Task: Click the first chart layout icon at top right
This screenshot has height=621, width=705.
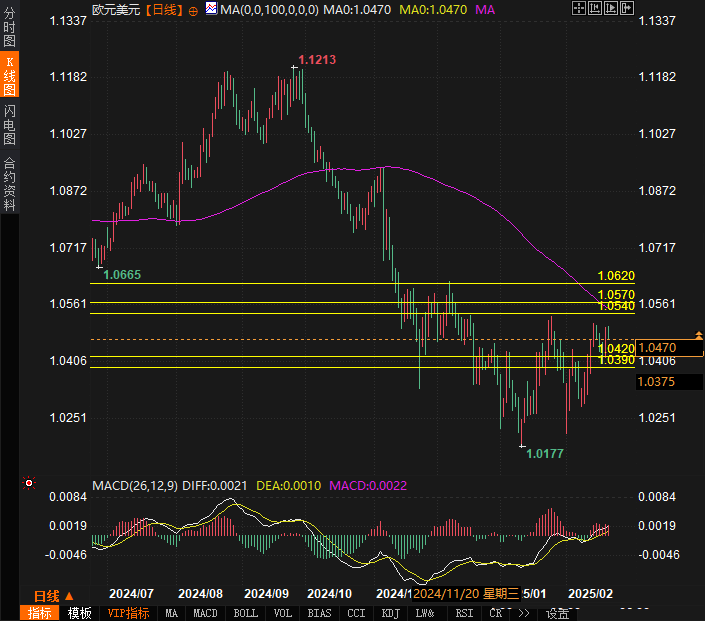Action: pos(578,9)
